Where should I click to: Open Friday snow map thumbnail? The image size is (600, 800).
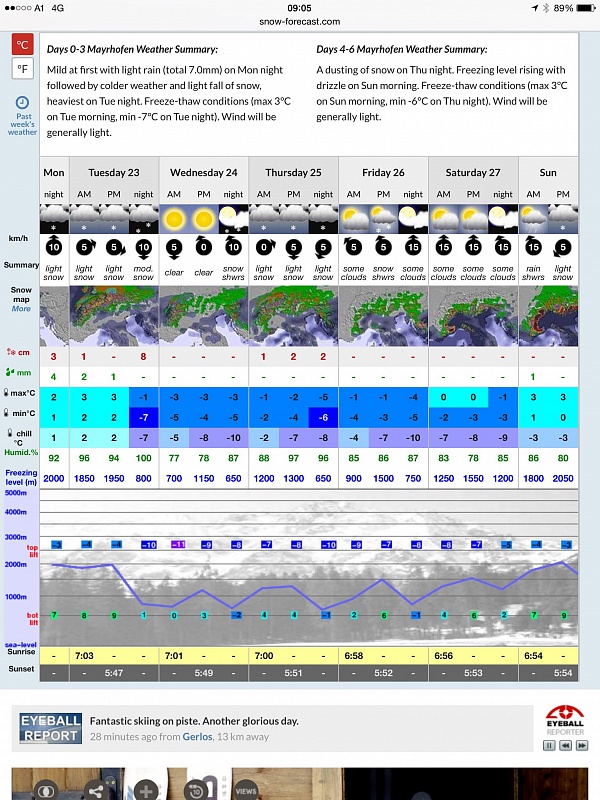(383, 316)
